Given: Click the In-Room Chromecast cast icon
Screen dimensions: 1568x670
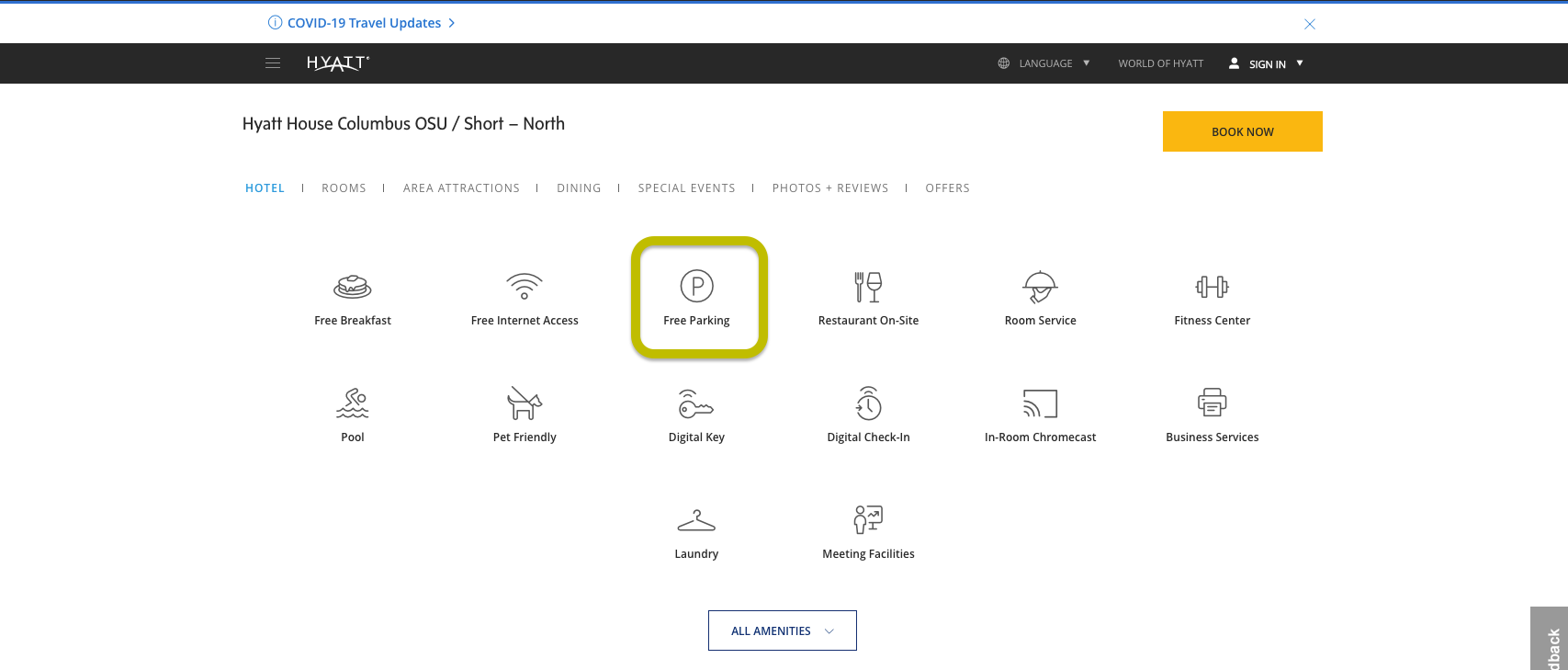Looking at the screenshot, I should (x=1040, y=403).
